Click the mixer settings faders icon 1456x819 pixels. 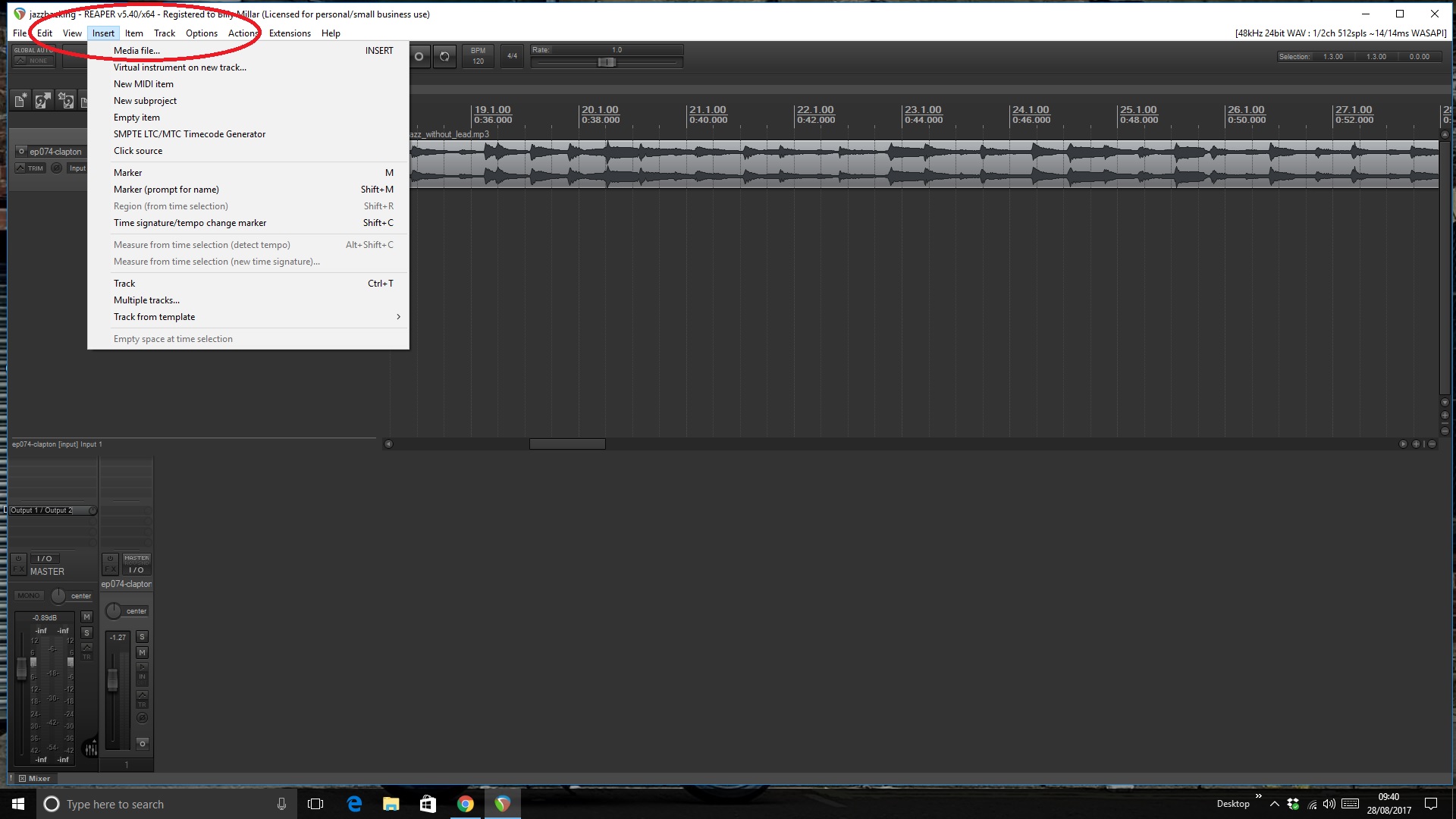point(90,749)
